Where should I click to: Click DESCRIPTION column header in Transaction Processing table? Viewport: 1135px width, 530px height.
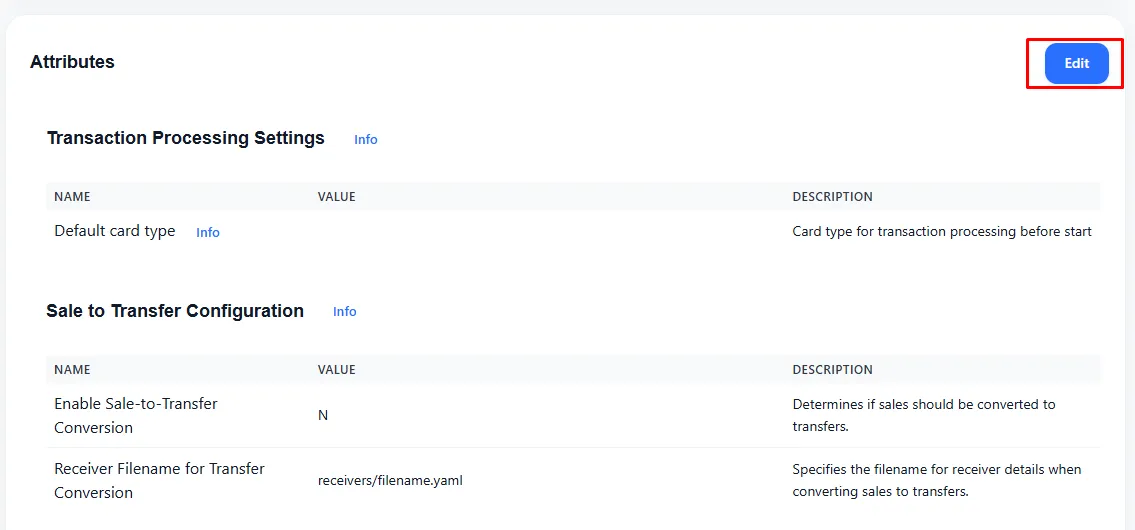(x=832, y=197)
